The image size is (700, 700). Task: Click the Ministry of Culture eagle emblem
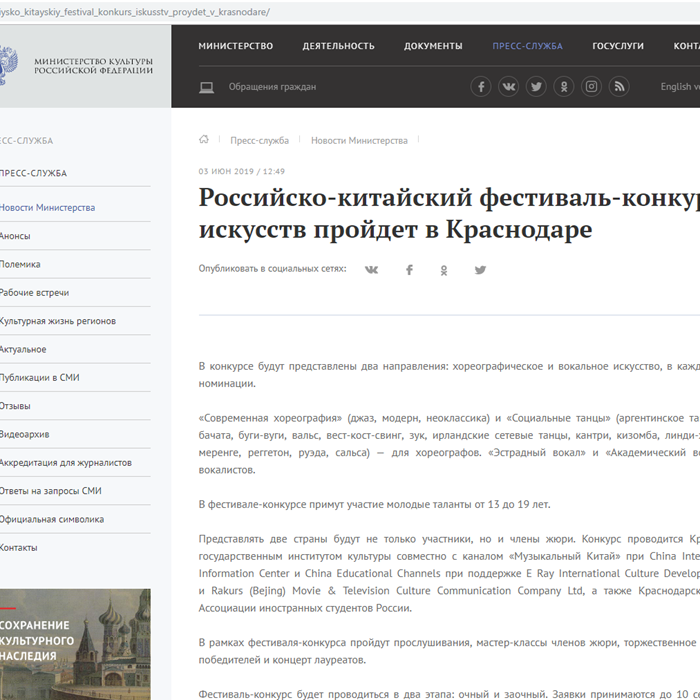(x=8, y=65)
